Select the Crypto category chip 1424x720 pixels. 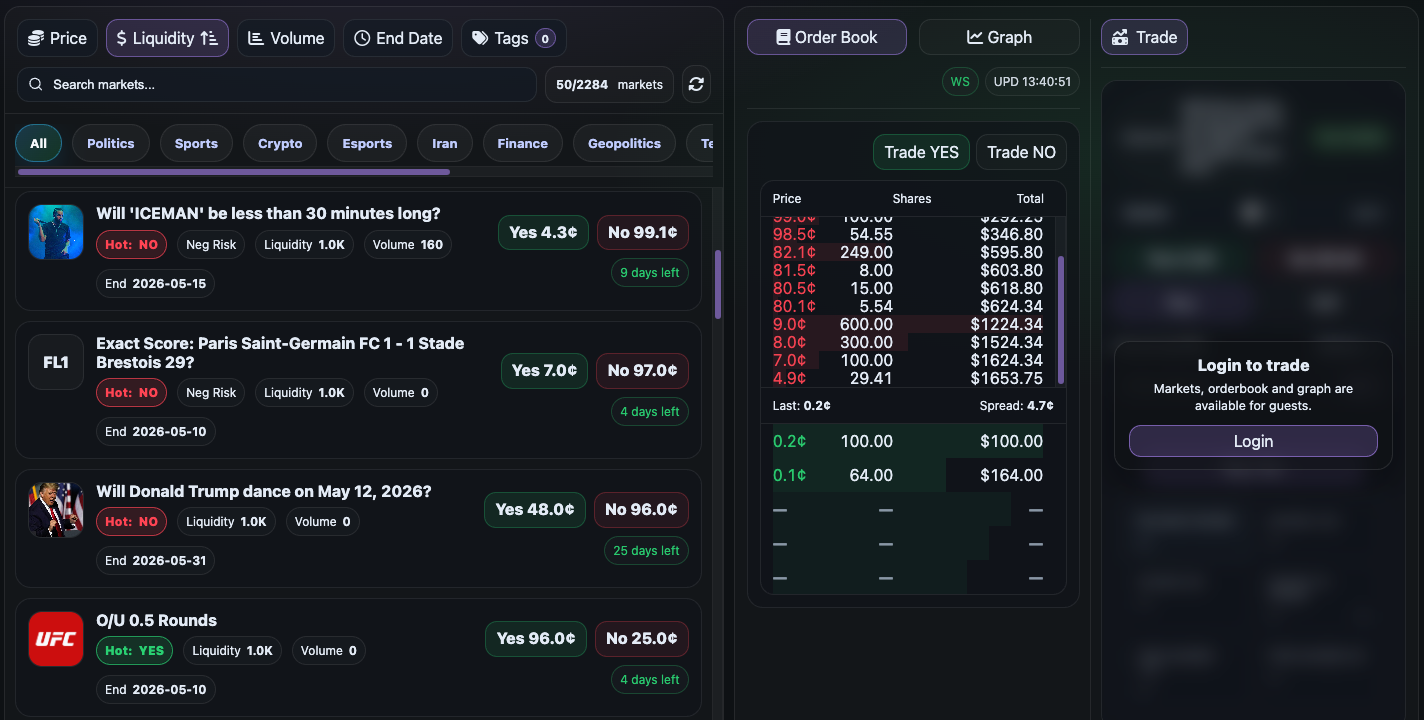tap(280, 143)
